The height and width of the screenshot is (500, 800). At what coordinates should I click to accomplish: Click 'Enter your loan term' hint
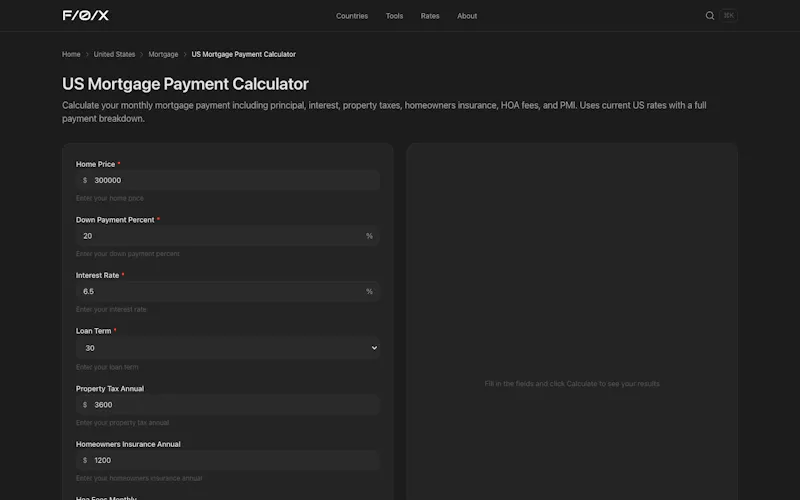[x=107, y=367]
